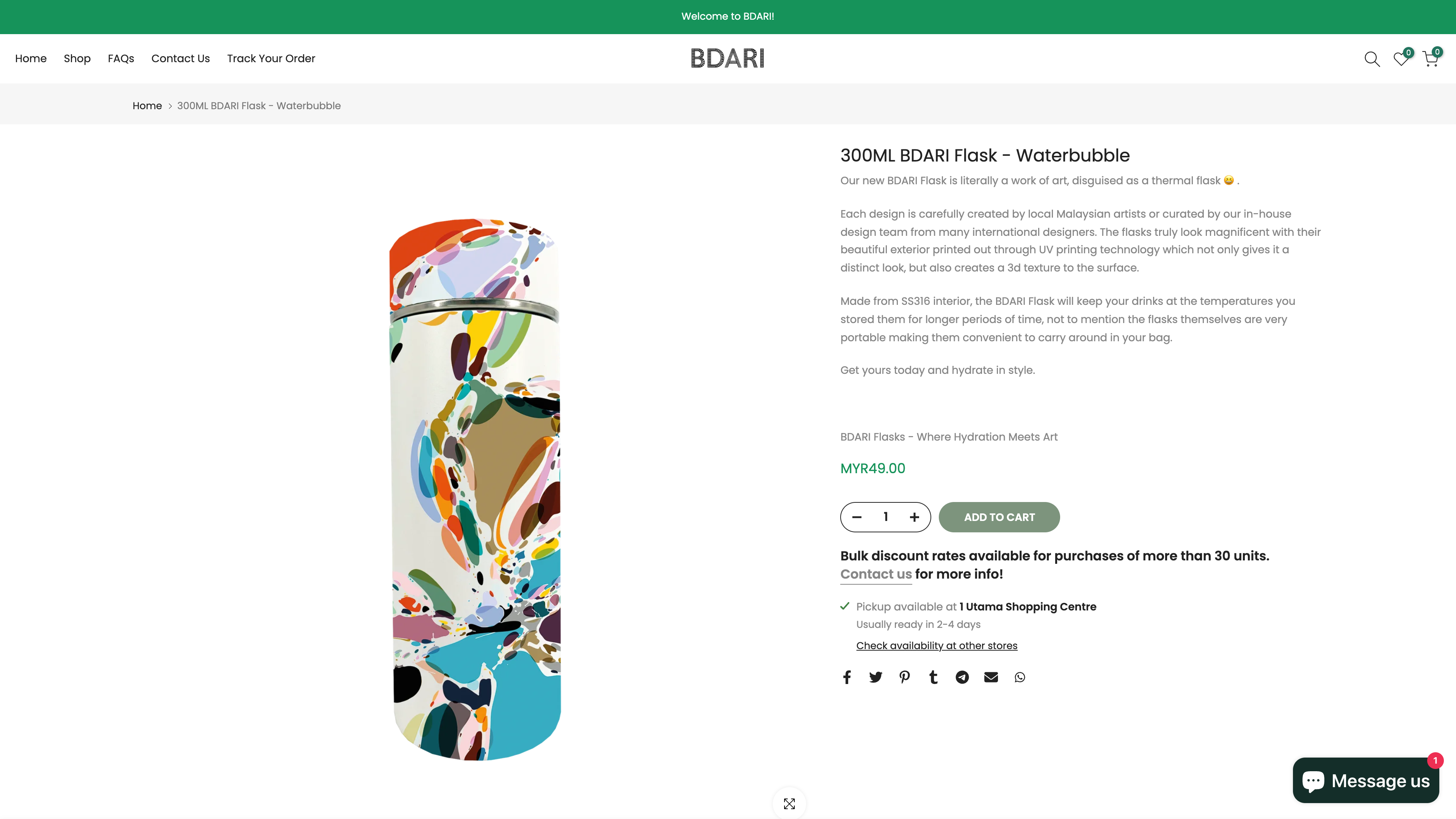Navigate to the Shop menu
This screenshot has width=1456, height=819.
(77, 58)
